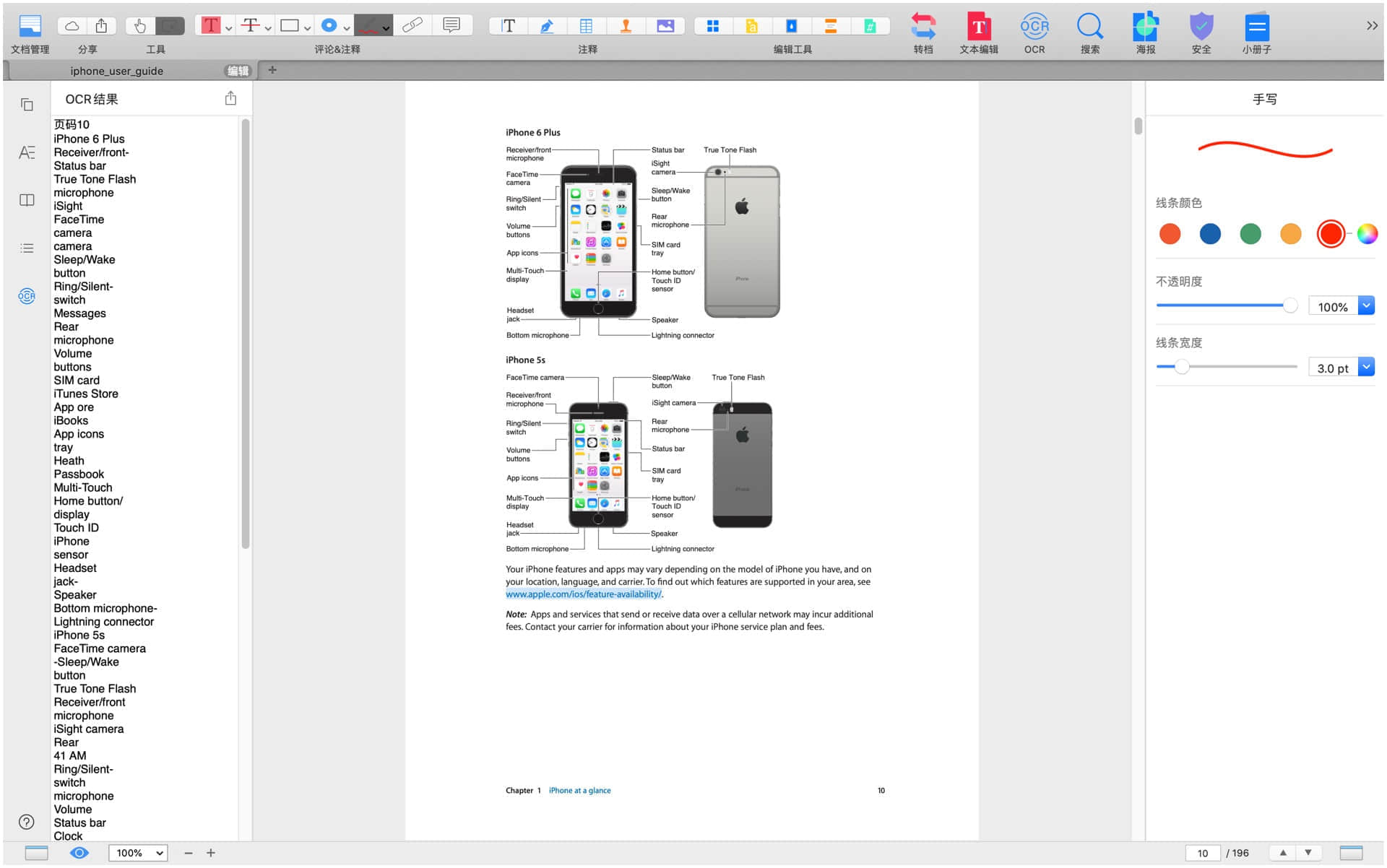
Task: Open the circle tool dropdown arrow
Action: [x=347, y=28]
